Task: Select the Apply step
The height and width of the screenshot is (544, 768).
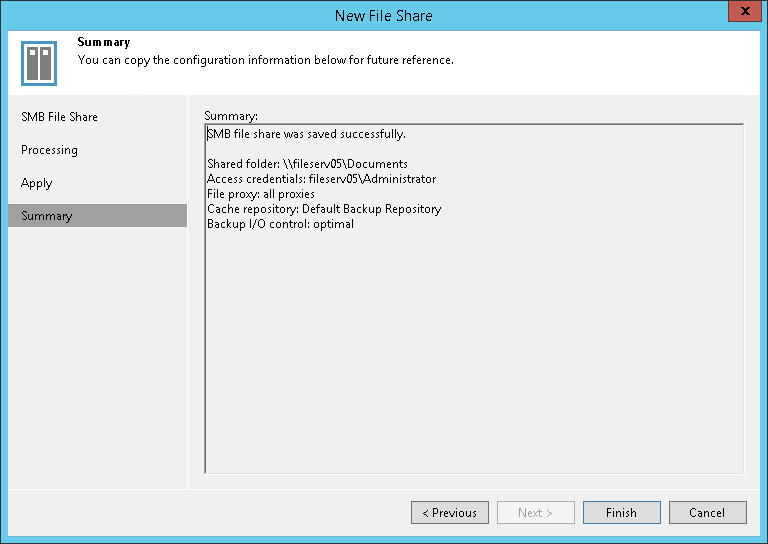Action: [36, 183]
